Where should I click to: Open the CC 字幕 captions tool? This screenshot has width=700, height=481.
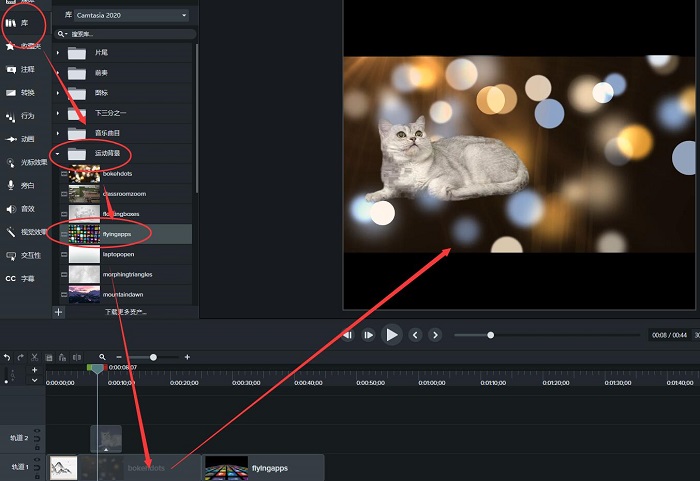[20, 278]
